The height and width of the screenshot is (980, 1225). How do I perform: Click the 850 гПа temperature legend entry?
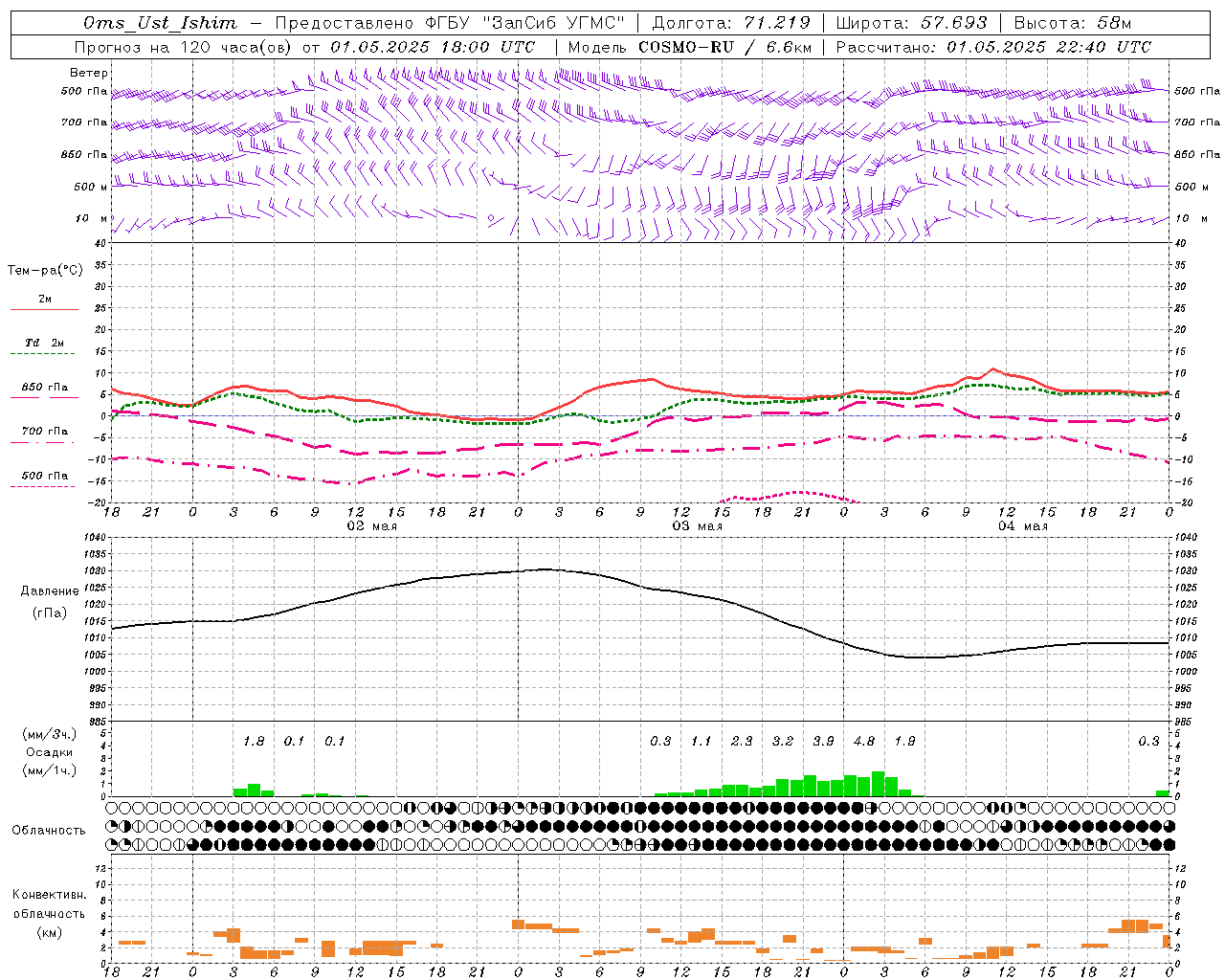point(45,388)
